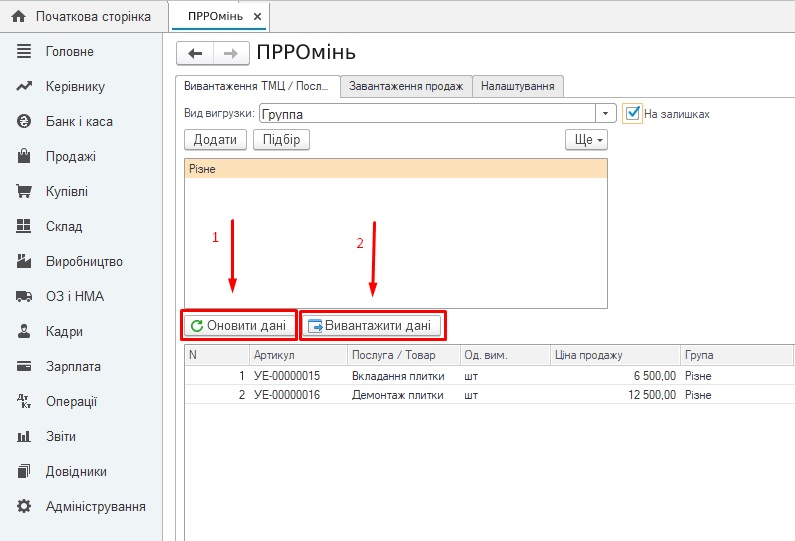Open the Продажі shopping bag icon
This screenshot has width=795, height=541.
point(25,156)
